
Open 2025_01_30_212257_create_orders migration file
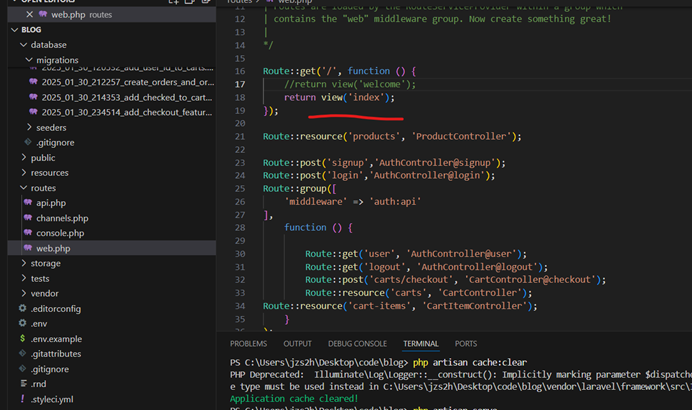tap(128, 82)
